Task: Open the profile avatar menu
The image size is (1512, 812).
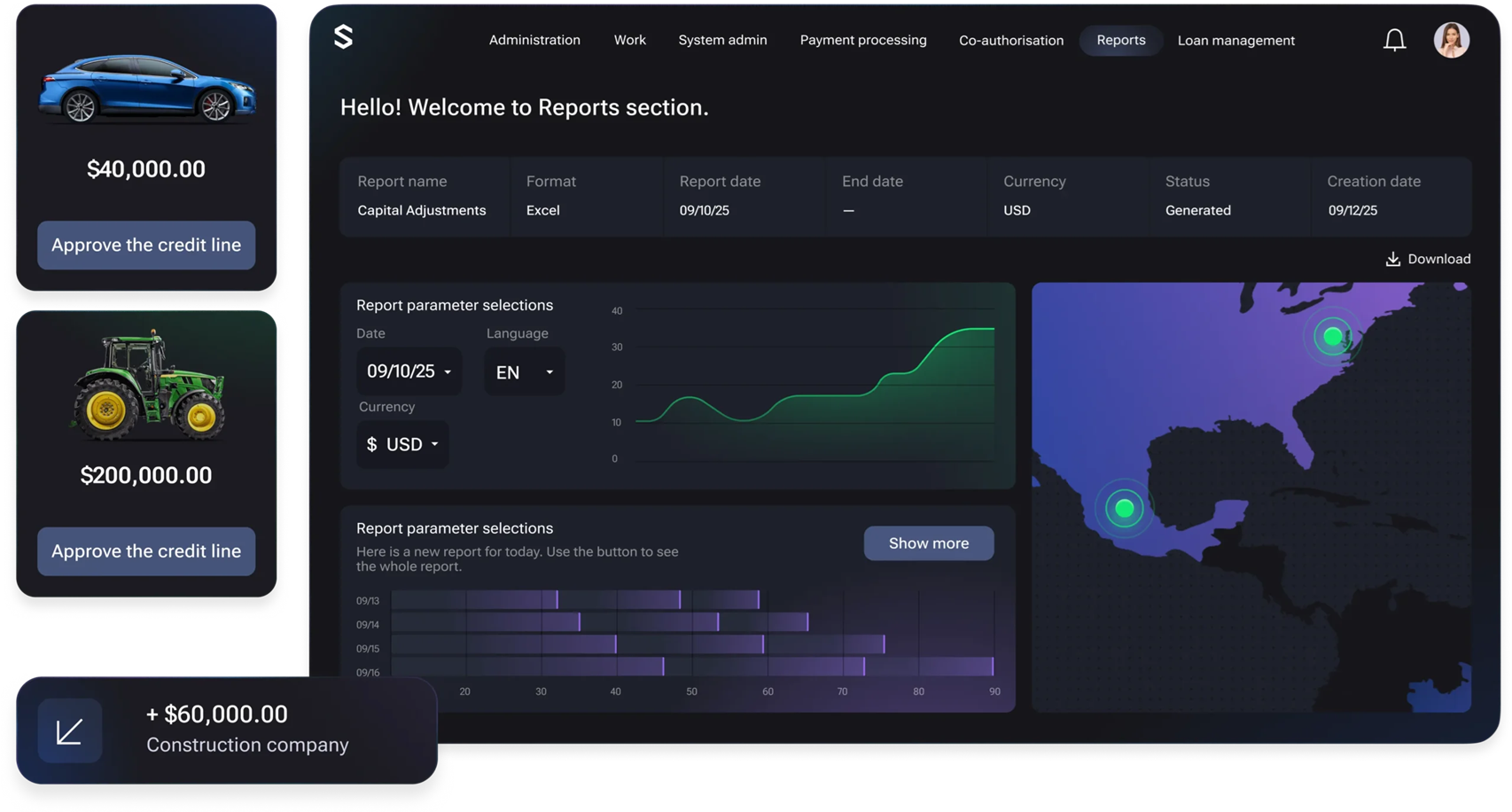Action: [x=1451, y=39]
